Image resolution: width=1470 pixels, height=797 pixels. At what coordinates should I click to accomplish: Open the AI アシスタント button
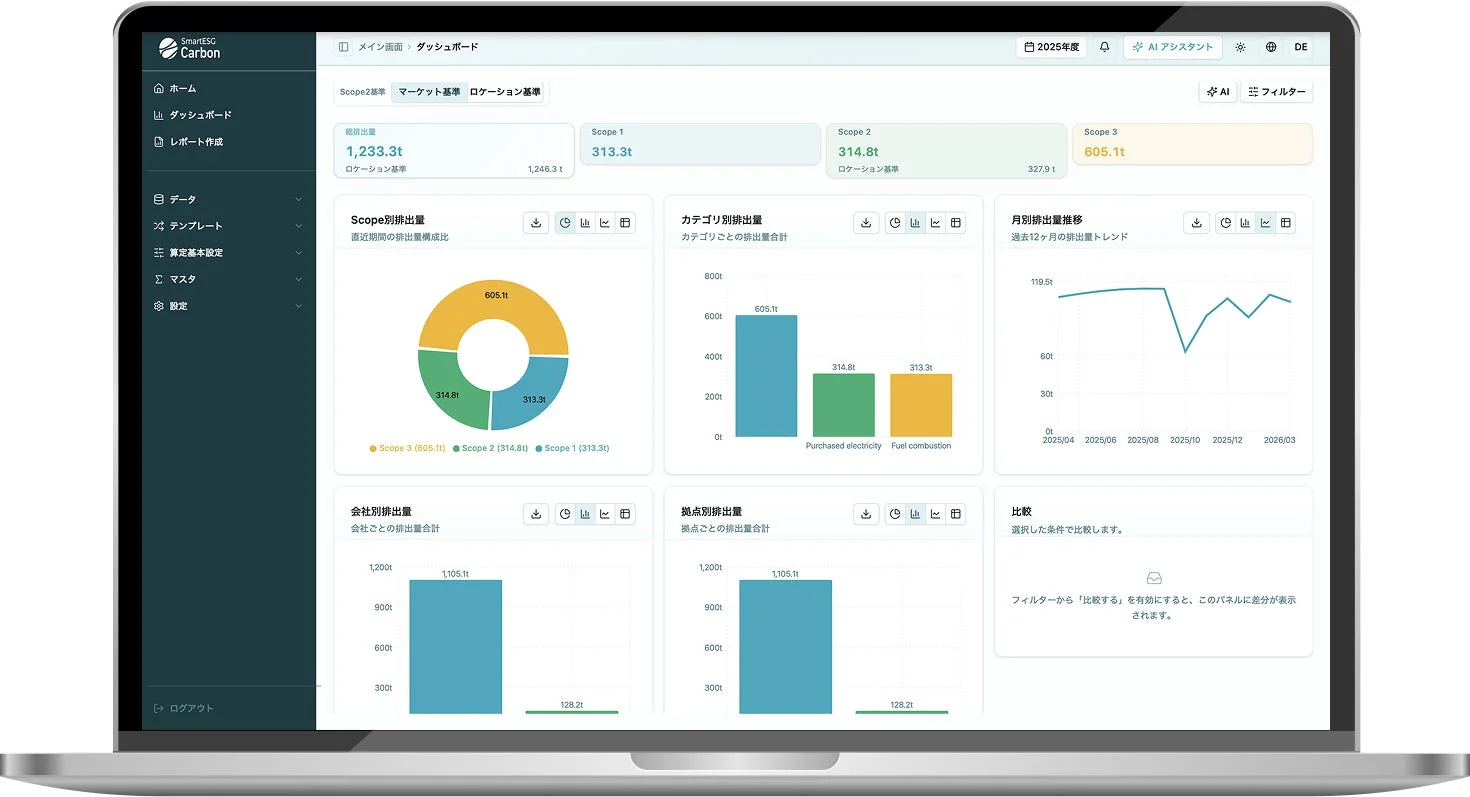[x=1172, y=47]
